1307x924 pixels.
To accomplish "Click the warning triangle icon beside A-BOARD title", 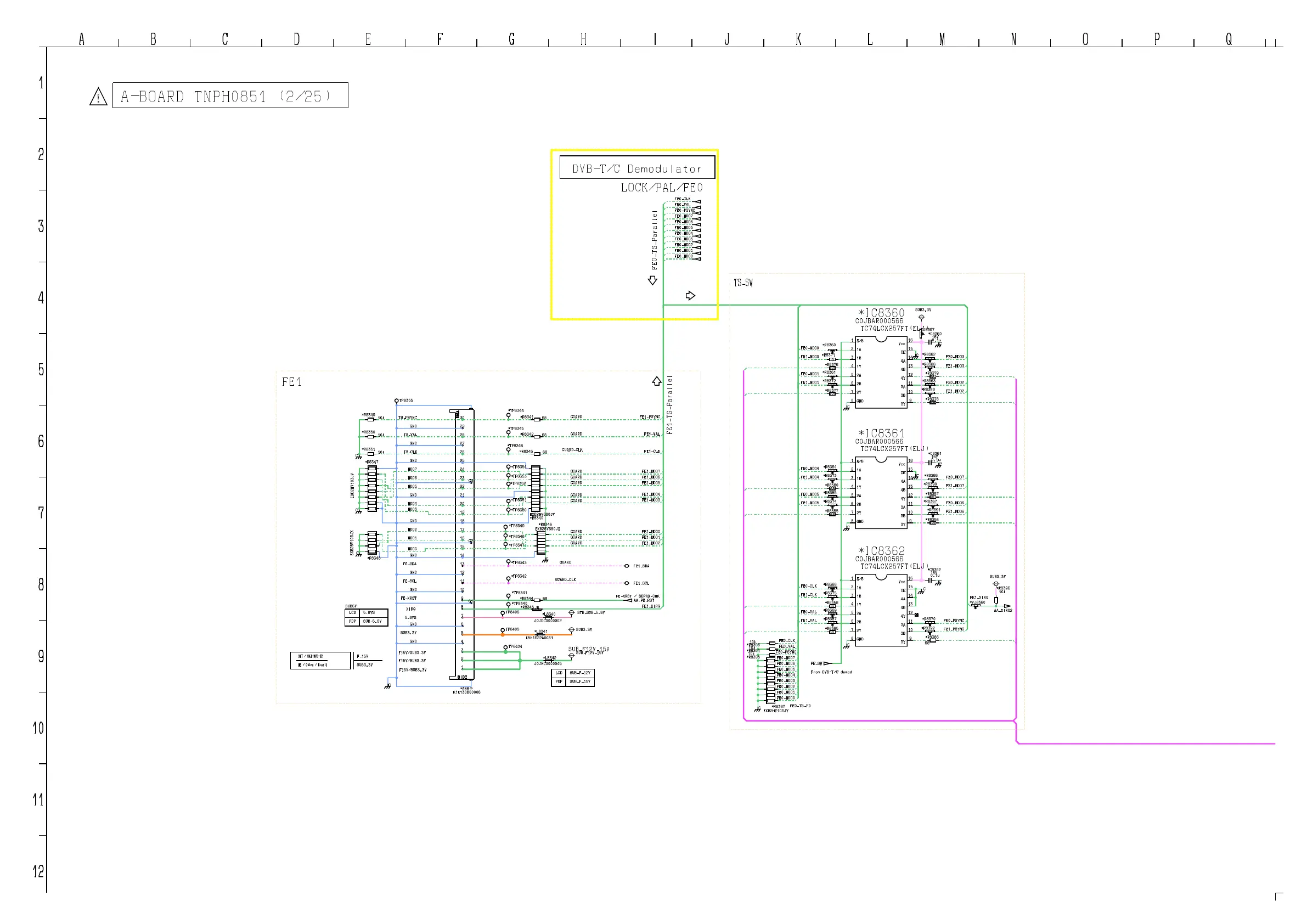I will [98, 97].
